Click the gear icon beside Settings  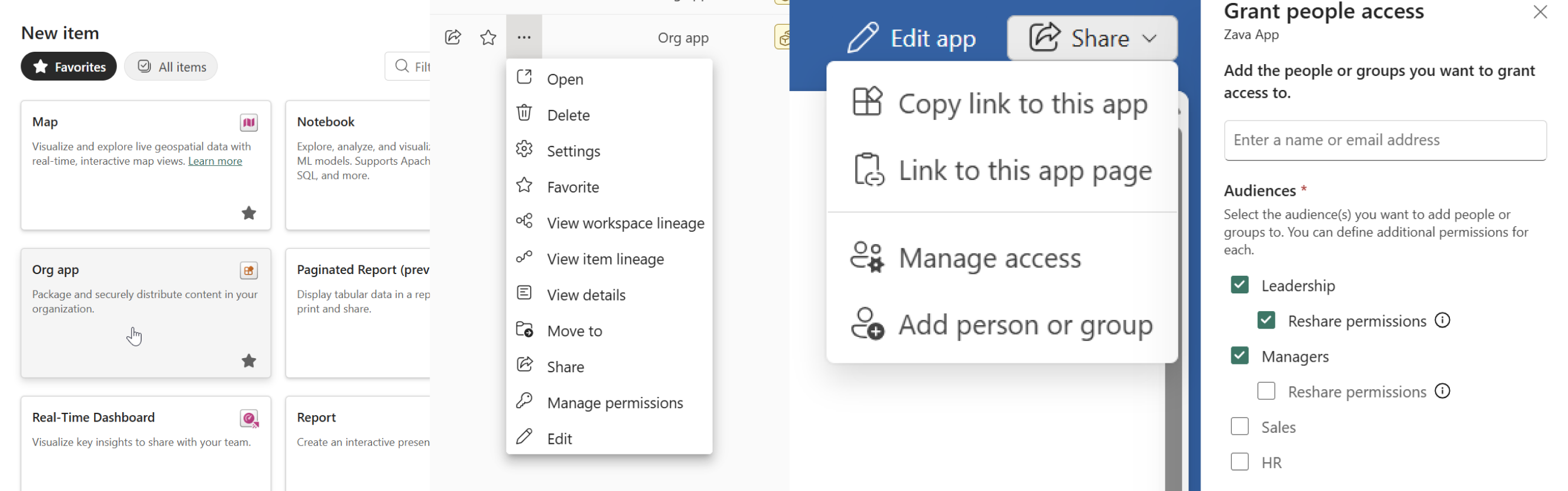(524, 149)
